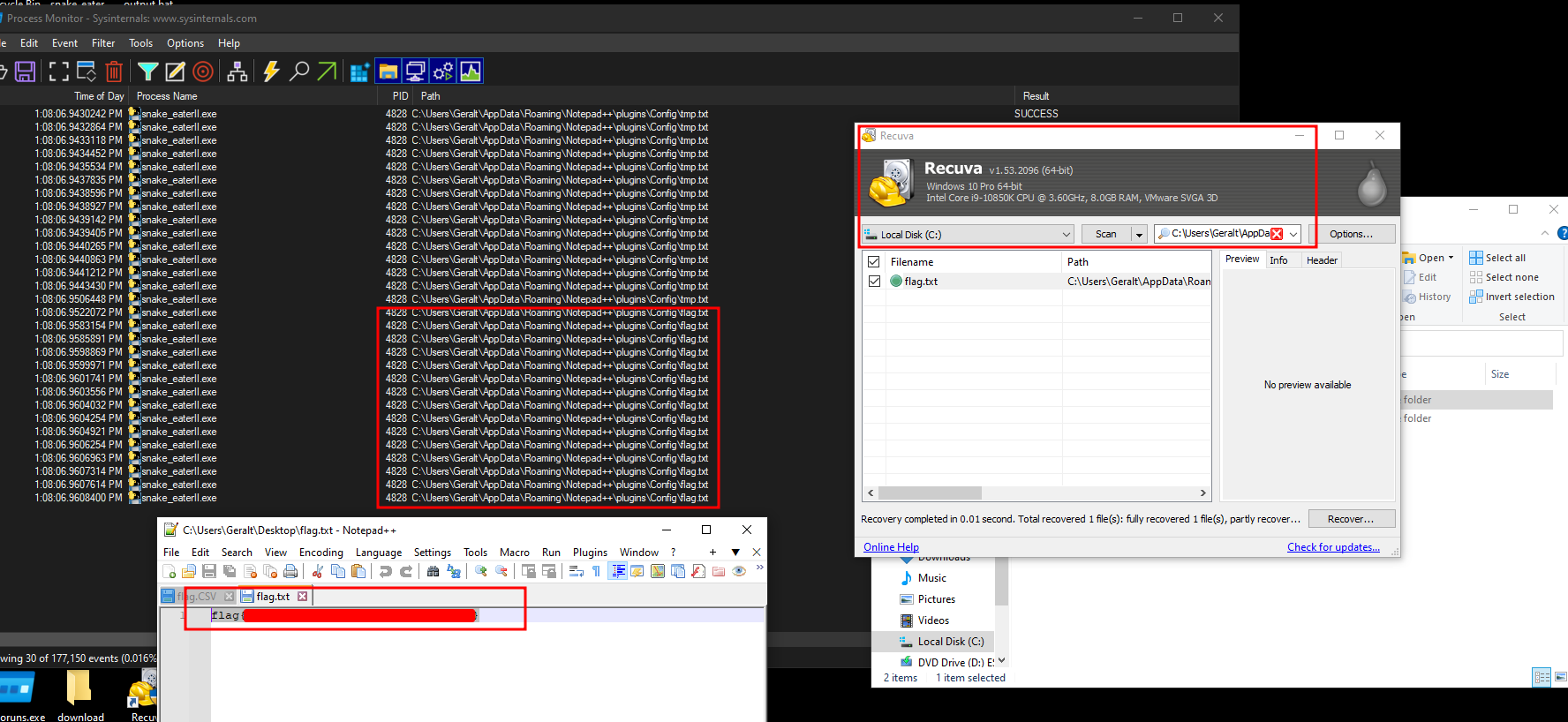
Task: Click the Zoom Out icon in Notepad++
Action: (501, 571)
